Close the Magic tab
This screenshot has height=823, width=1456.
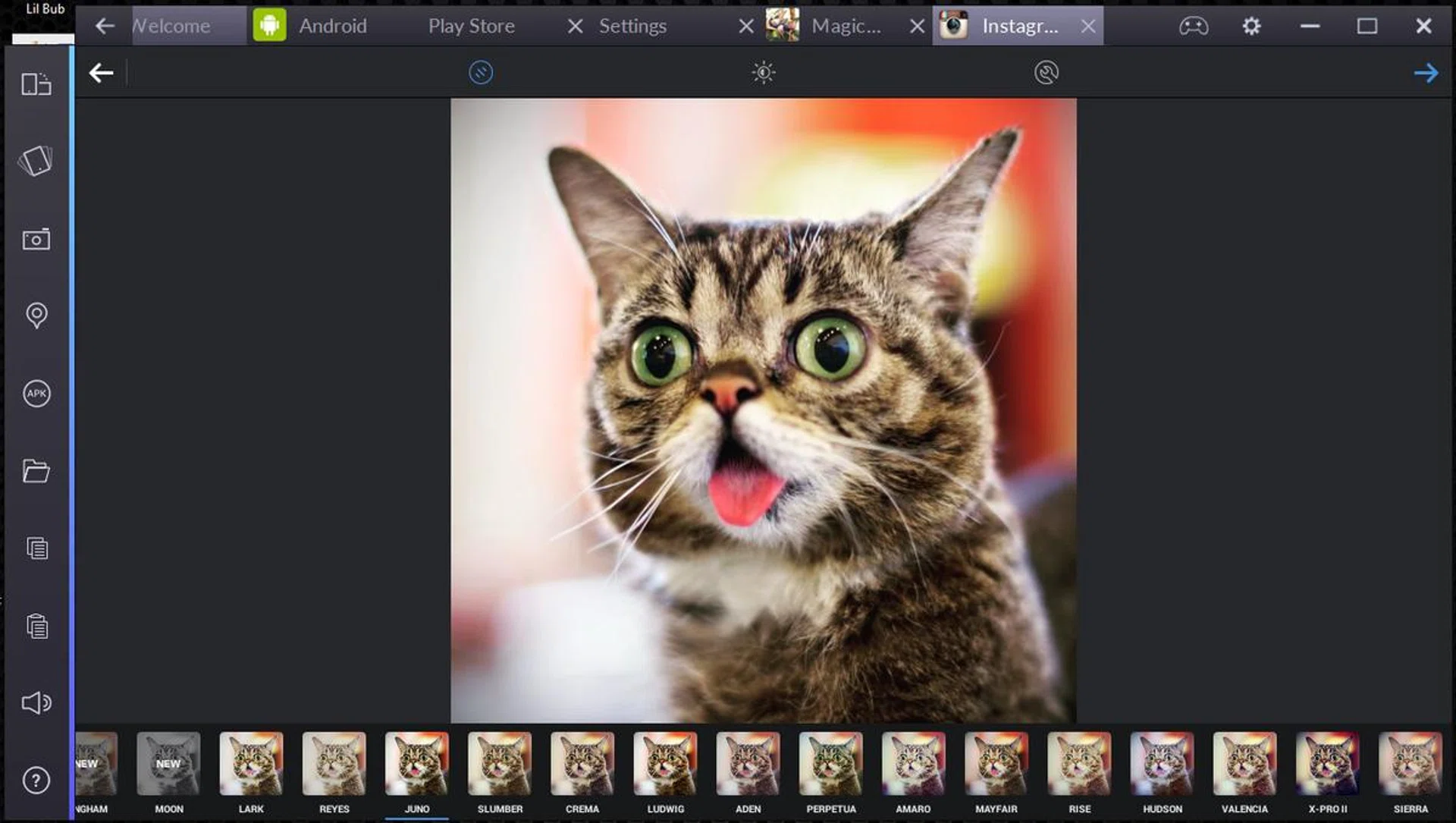click(x=917, y=26)
